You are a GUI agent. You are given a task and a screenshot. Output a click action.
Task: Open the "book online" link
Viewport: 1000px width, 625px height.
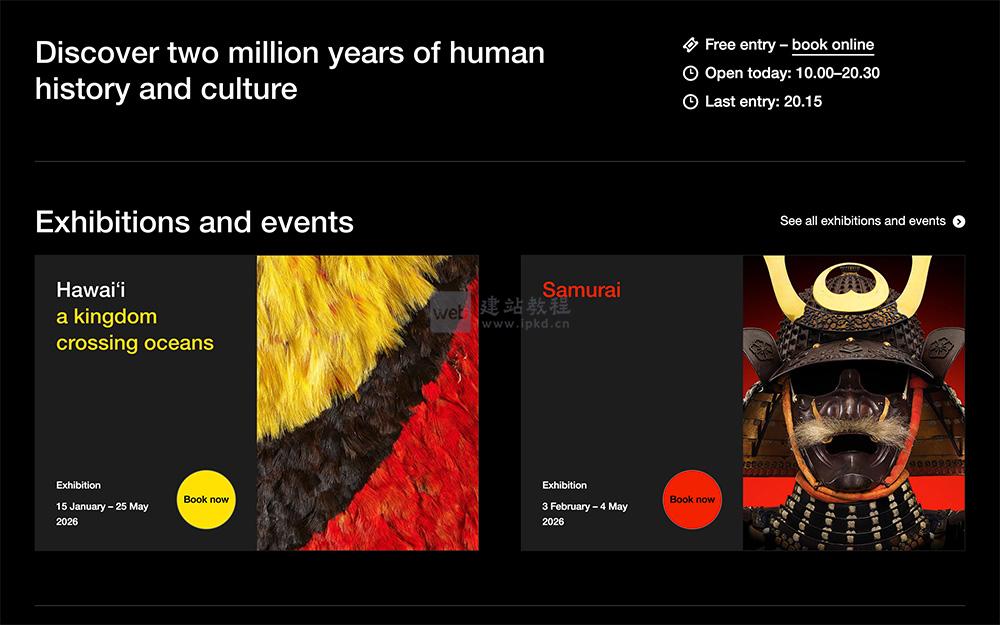(831, 45)
